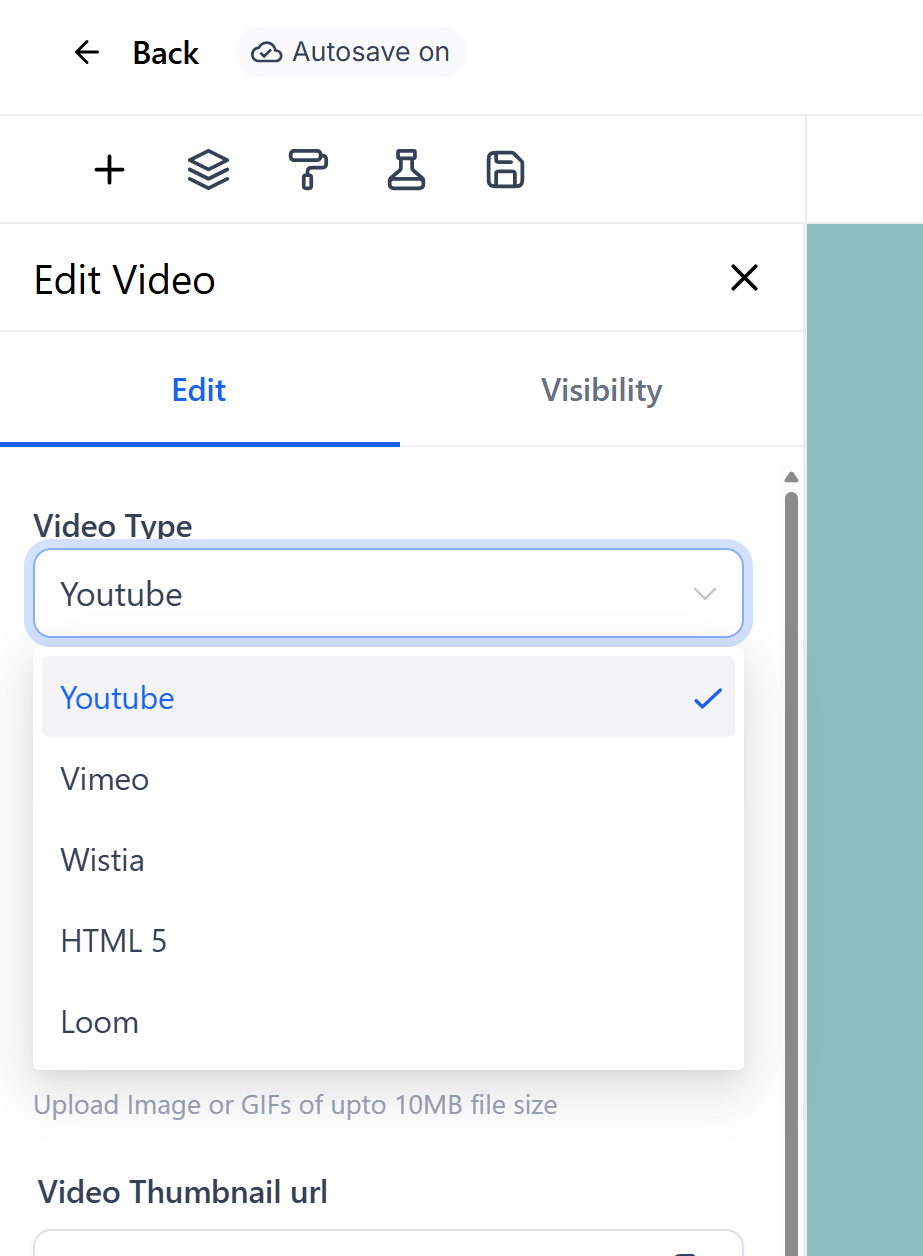
Task: Select the Edit tab
Action: tap(198, 390)
